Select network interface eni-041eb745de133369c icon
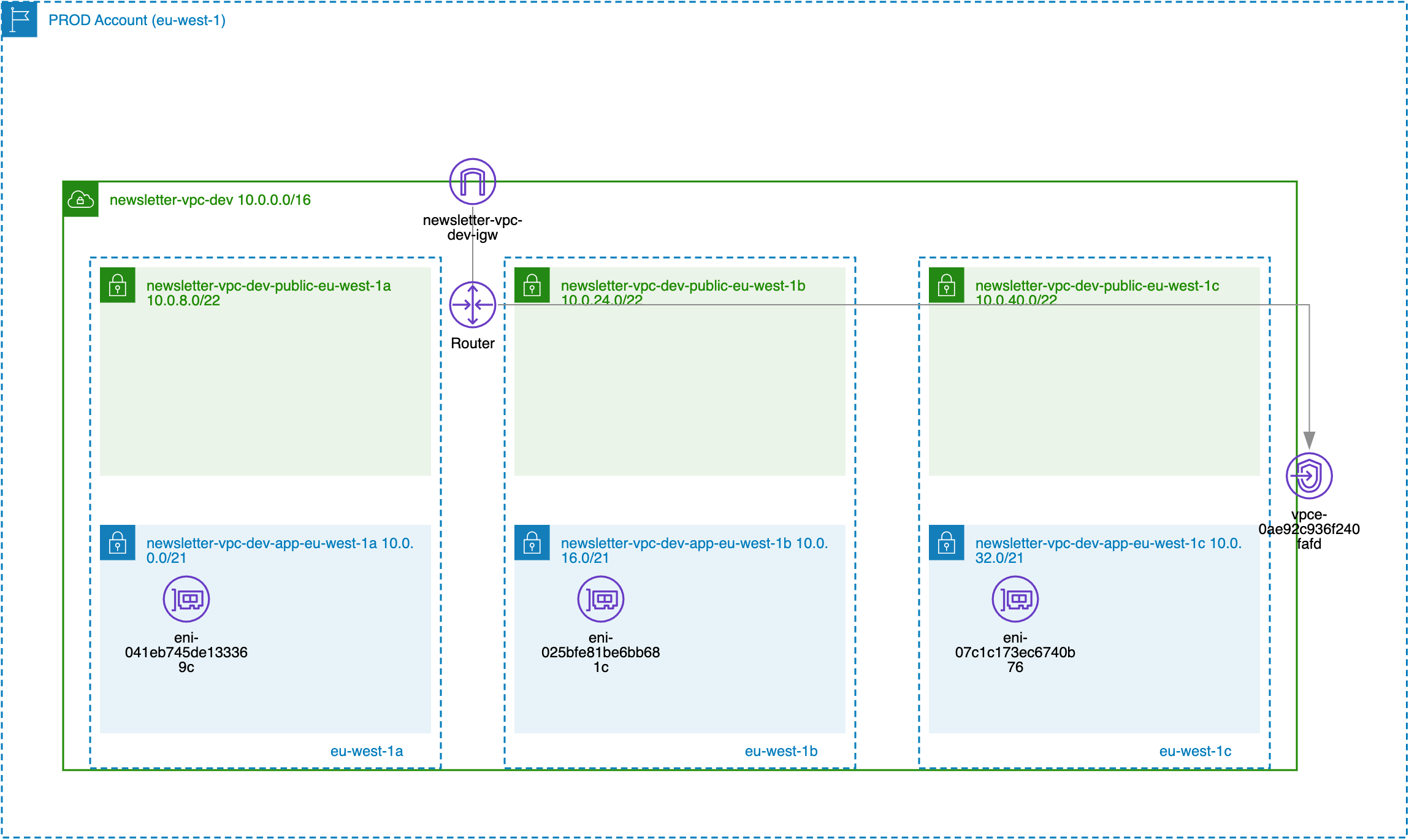The width and height of the screenshot is (1409, 840). click(186, 599)
